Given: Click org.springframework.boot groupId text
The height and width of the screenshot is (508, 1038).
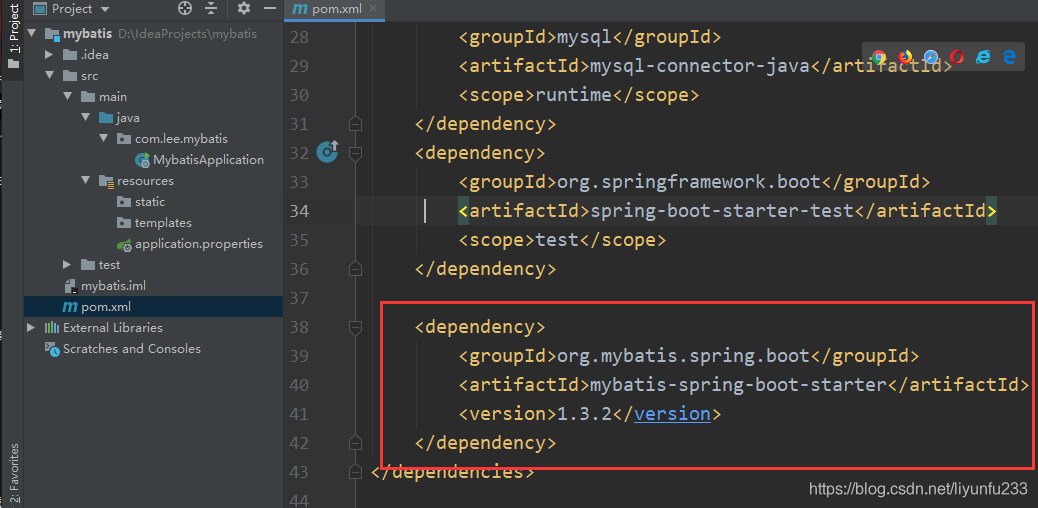Looking at the screenshot, I should point(689,181).
